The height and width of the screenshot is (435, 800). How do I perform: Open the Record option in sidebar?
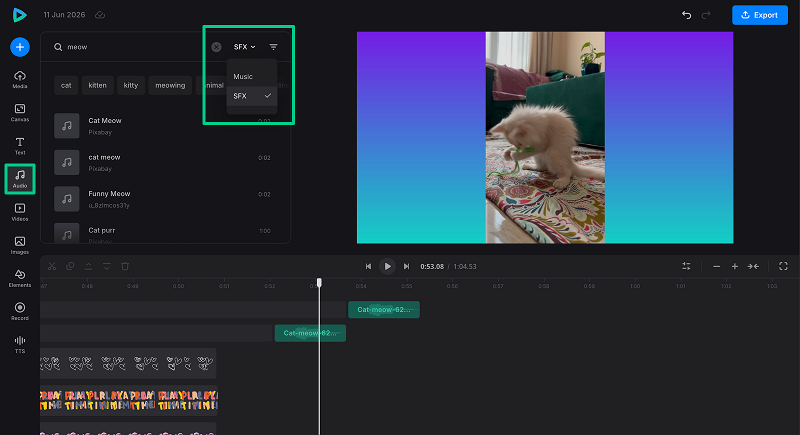20,311
